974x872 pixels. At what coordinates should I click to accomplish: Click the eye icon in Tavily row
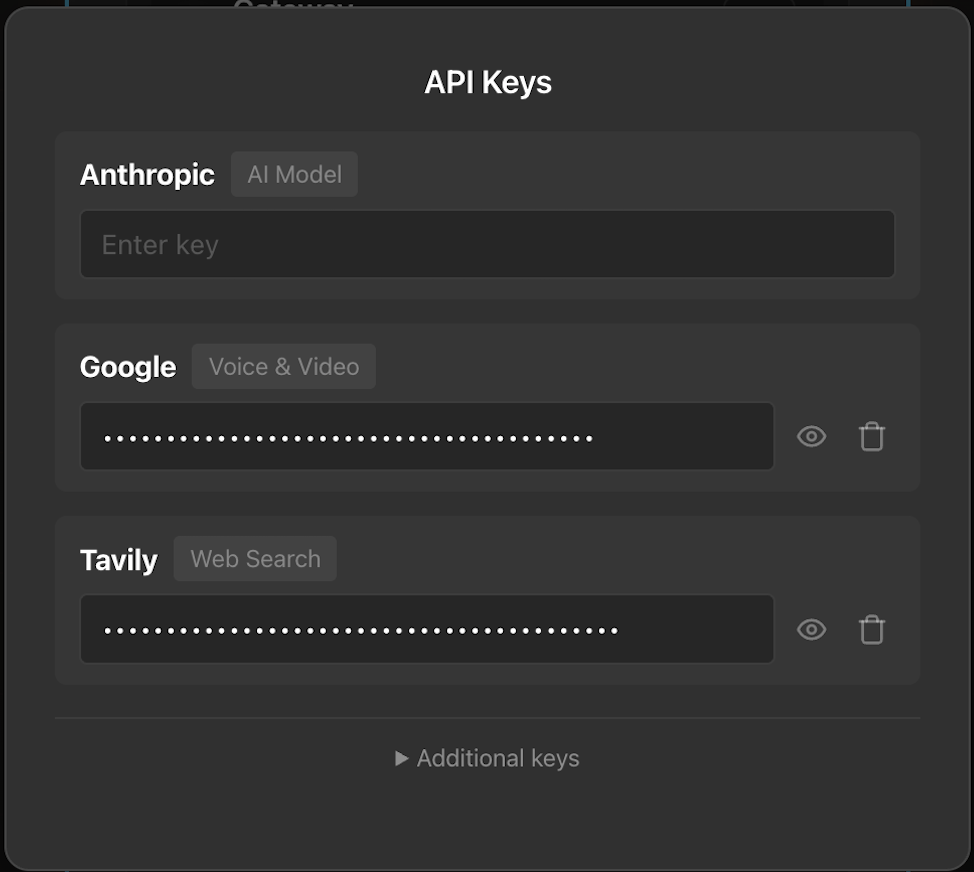[x=811, y=629]
